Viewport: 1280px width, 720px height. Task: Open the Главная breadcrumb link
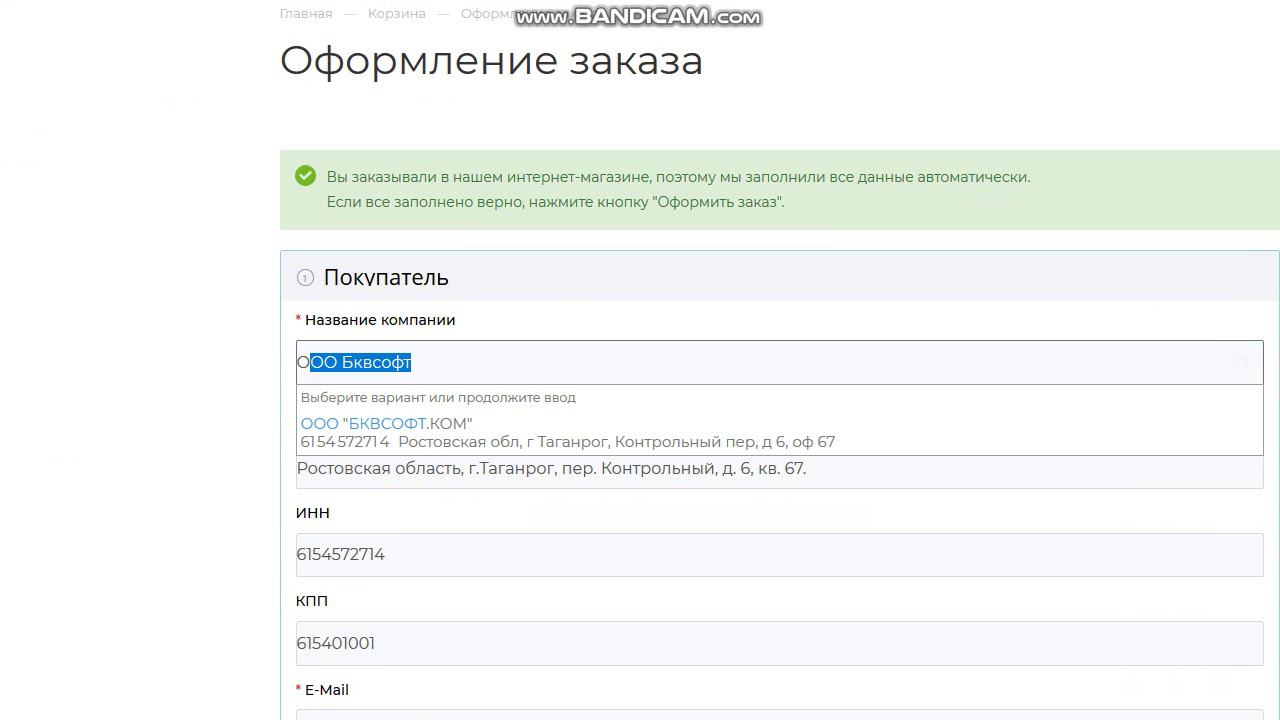tap(306, 14)
